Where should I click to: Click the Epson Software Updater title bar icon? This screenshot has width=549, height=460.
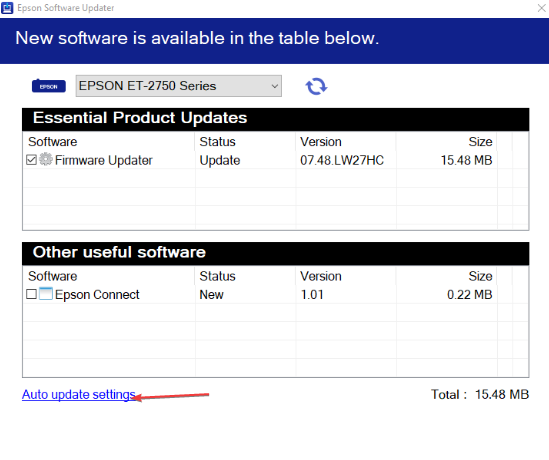coord(7,8)
